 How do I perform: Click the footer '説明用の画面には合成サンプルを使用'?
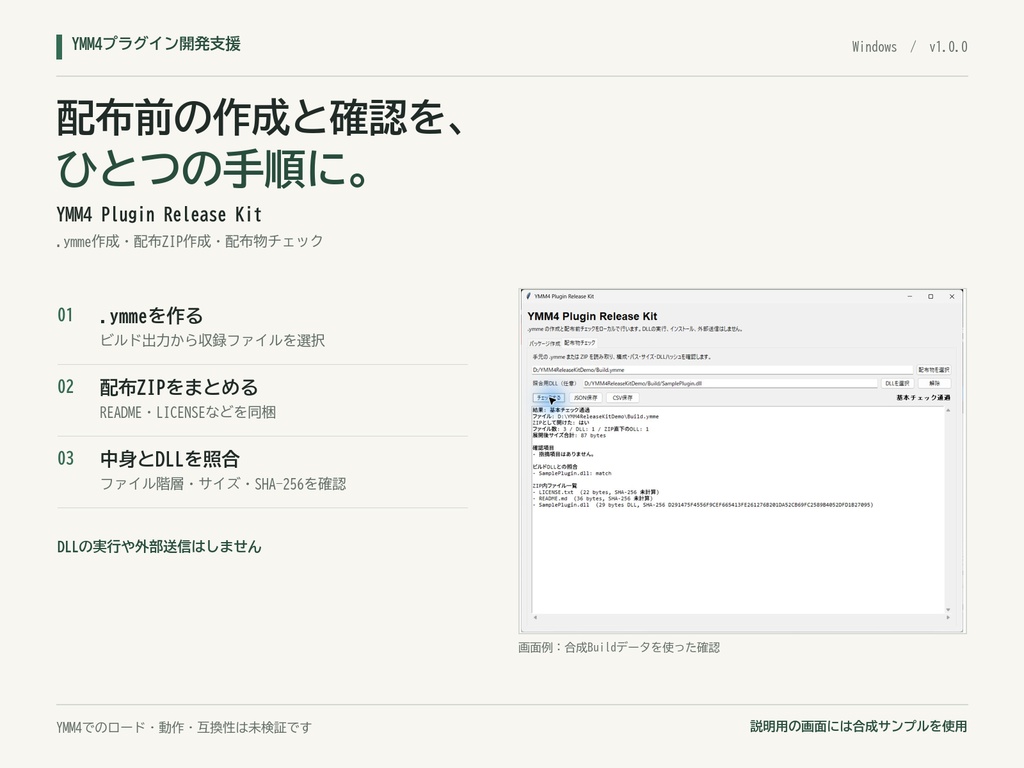[859, 726]
